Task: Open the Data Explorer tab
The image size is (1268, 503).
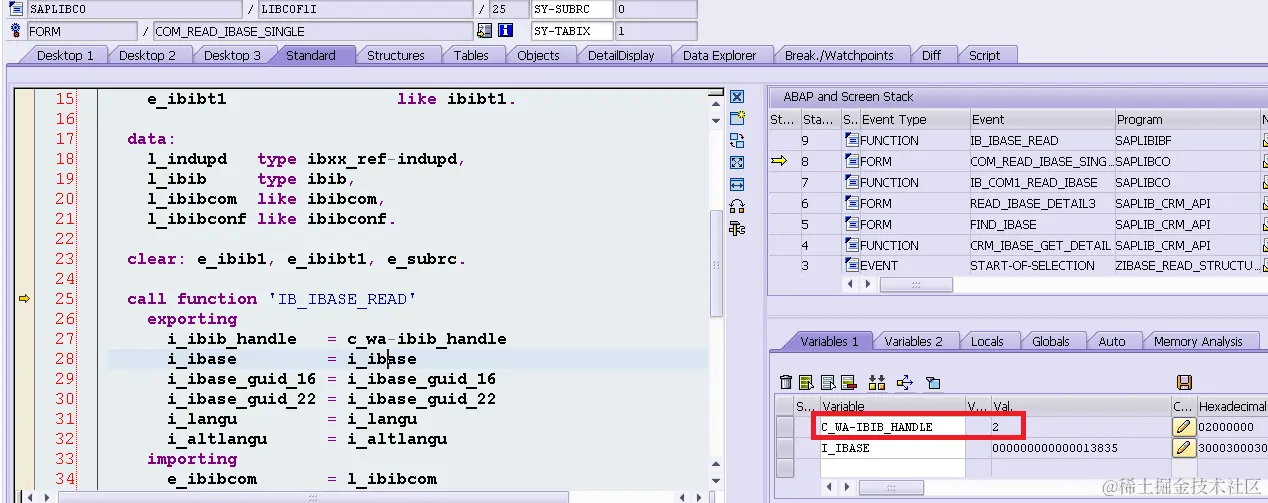Action: 720,56
